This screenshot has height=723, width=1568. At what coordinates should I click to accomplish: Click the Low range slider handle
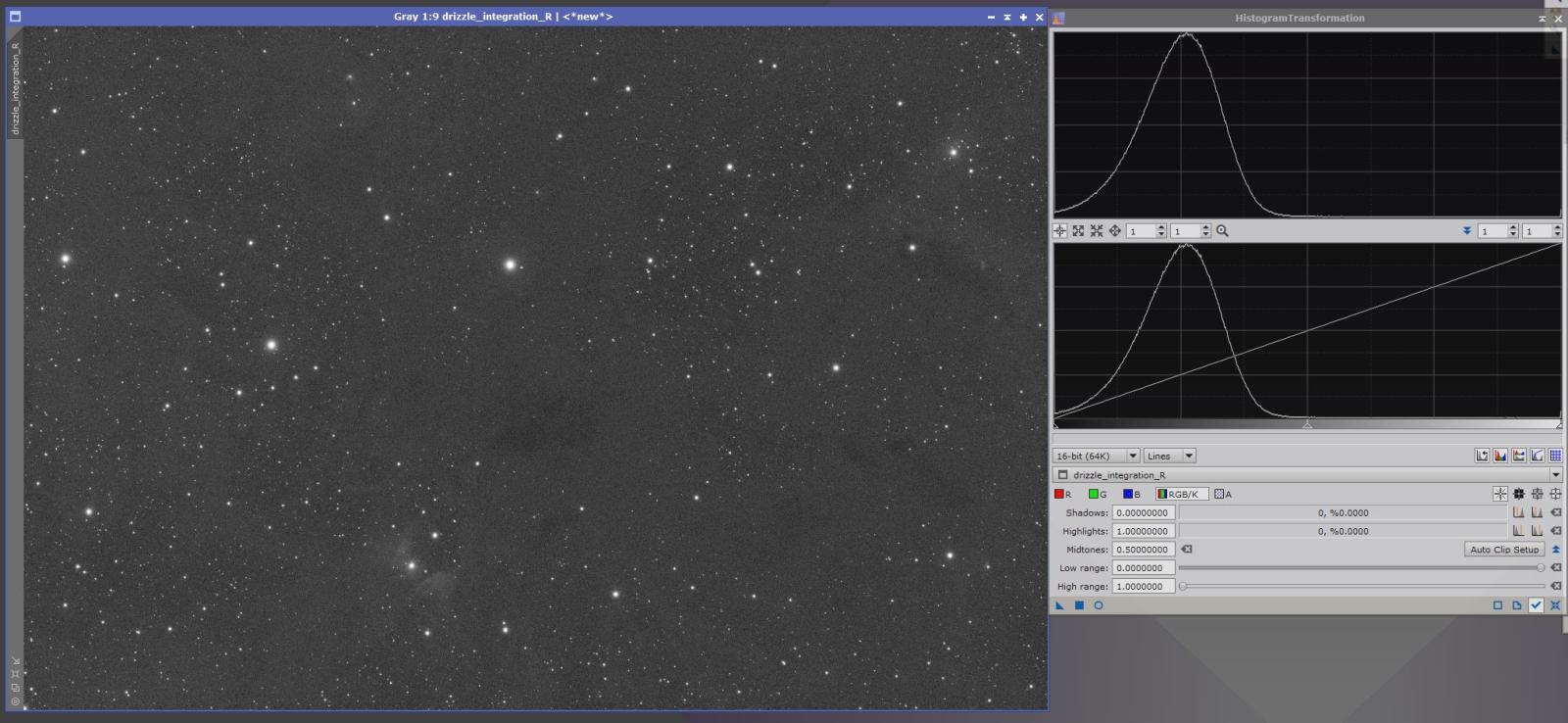tap(1541, 568)
